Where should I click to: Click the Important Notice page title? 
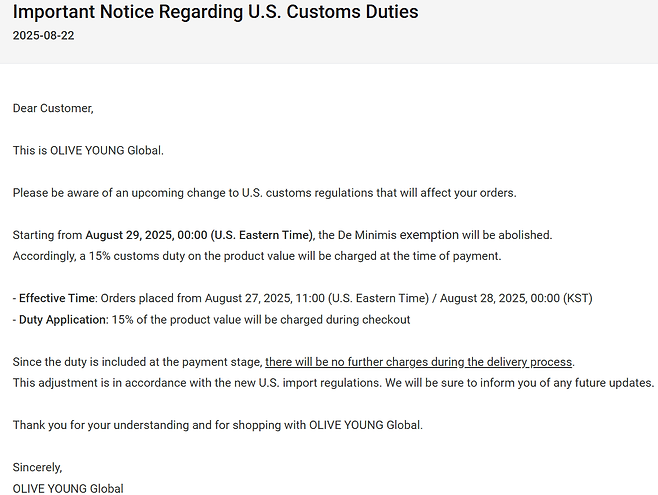pyautogui.click(x=215, y=13)
